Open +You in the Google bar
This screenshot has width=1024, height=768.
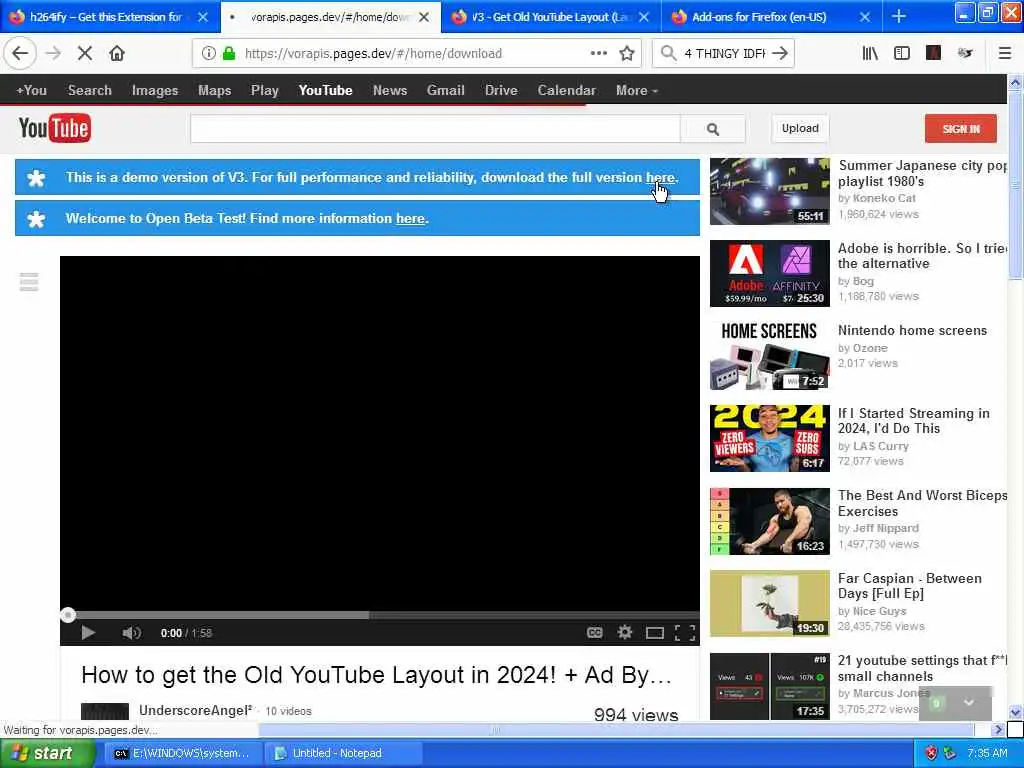(x=31, y=90)
